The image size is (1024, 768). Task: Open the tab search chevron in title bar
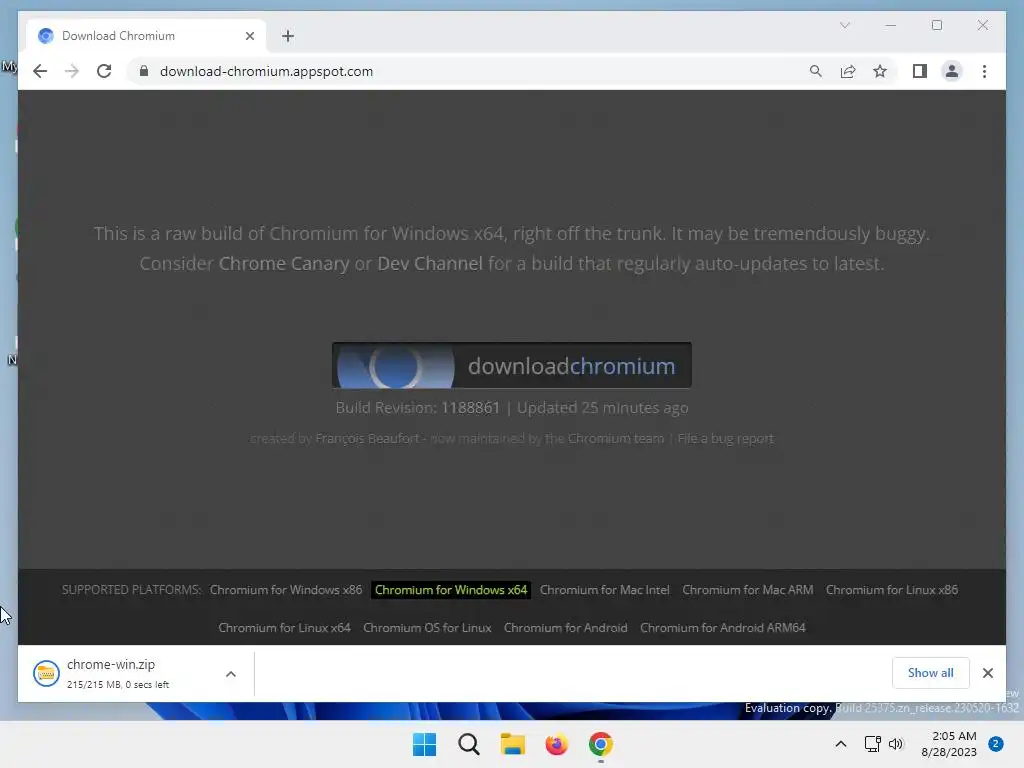tap(844, 25)
